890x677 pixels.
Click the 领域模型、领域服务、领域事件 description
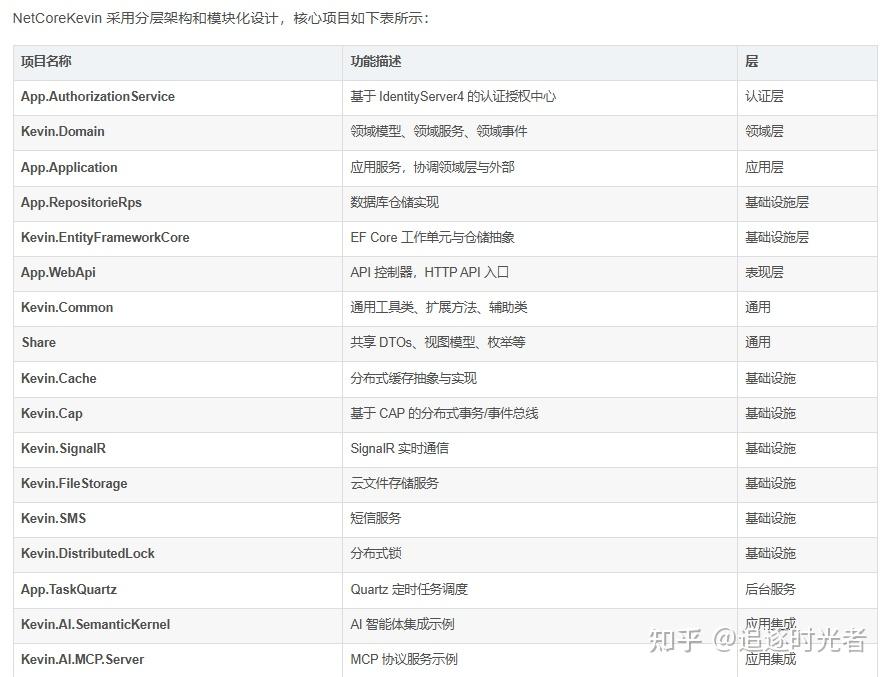click(x=439, y=132)
